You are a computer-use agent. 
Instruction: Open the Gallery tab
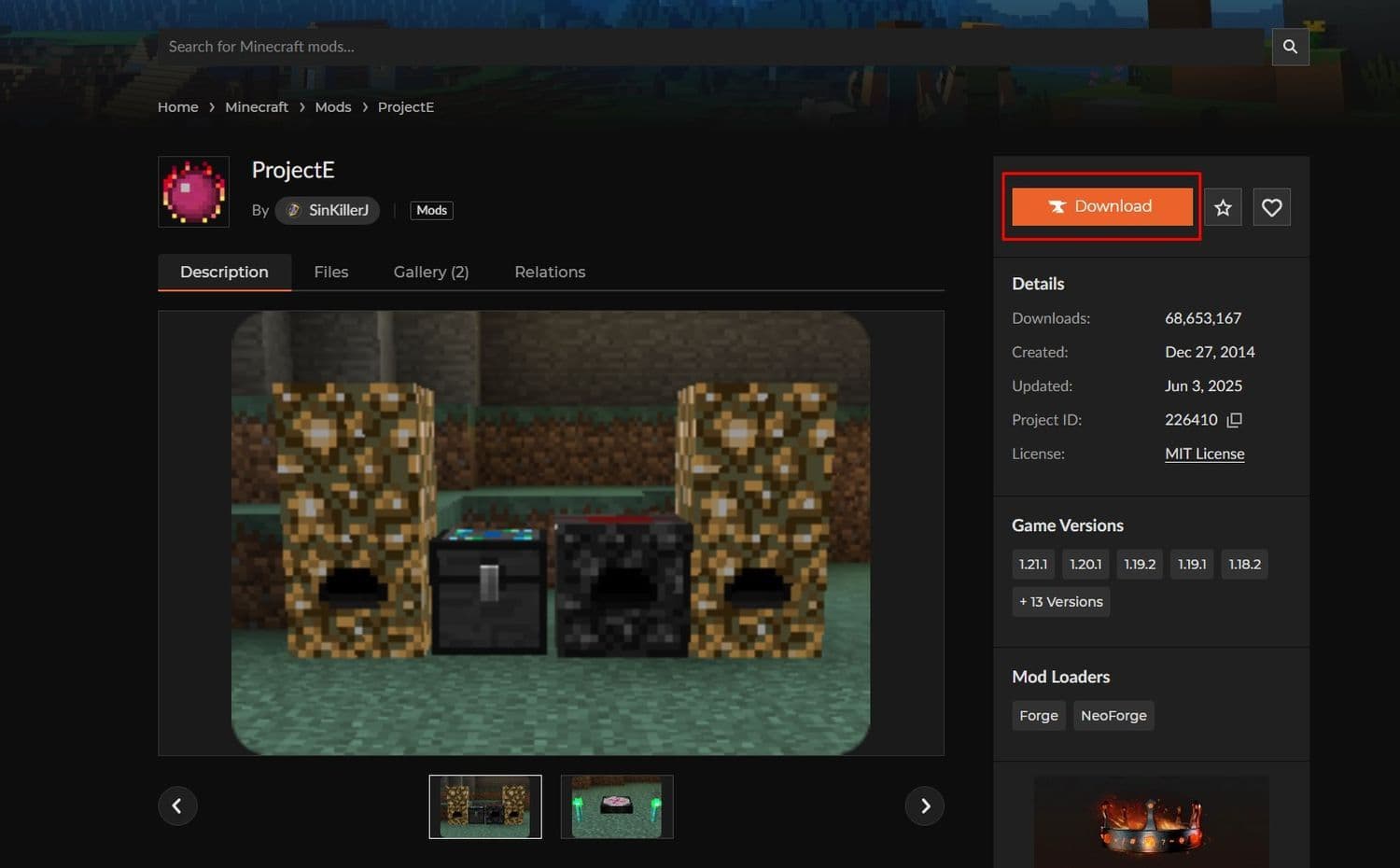430,272
